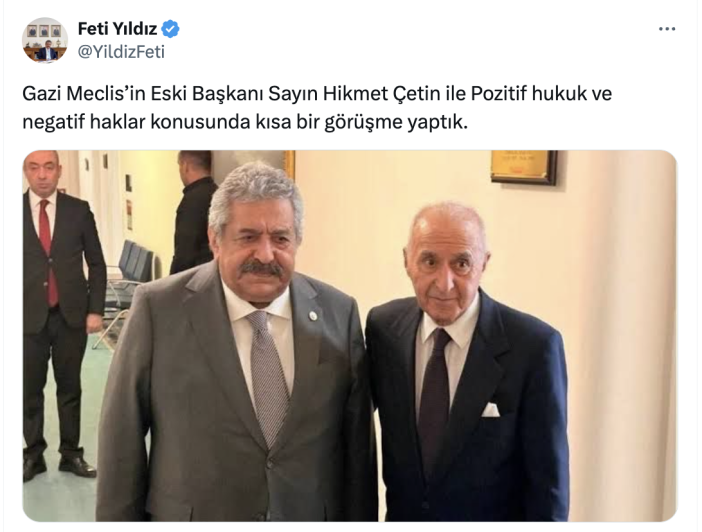The image size is (702, 532).
Task: Open the attached photo of two men
Action: (x=350, y=336)
